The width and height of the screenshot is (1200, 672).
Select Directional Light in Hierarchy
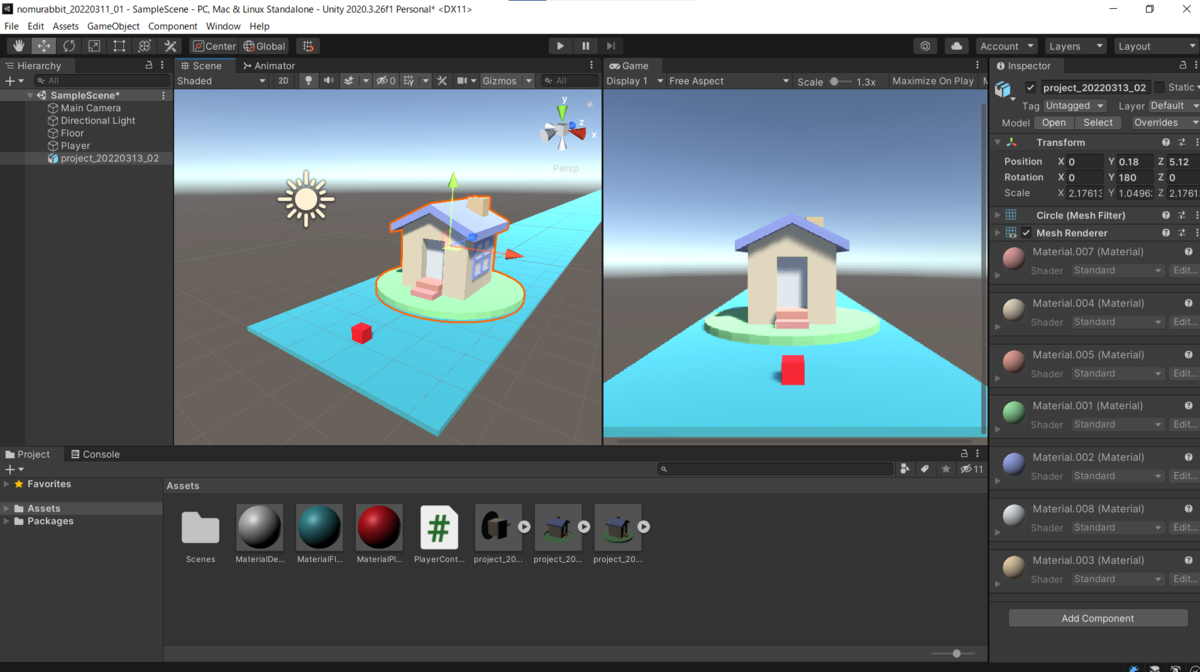tap(97, 121)
